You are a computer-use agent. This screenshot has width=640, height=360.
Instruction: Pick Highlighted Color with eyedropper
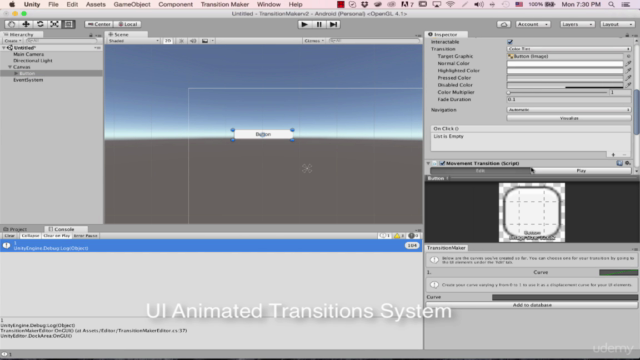click(628, 71)
